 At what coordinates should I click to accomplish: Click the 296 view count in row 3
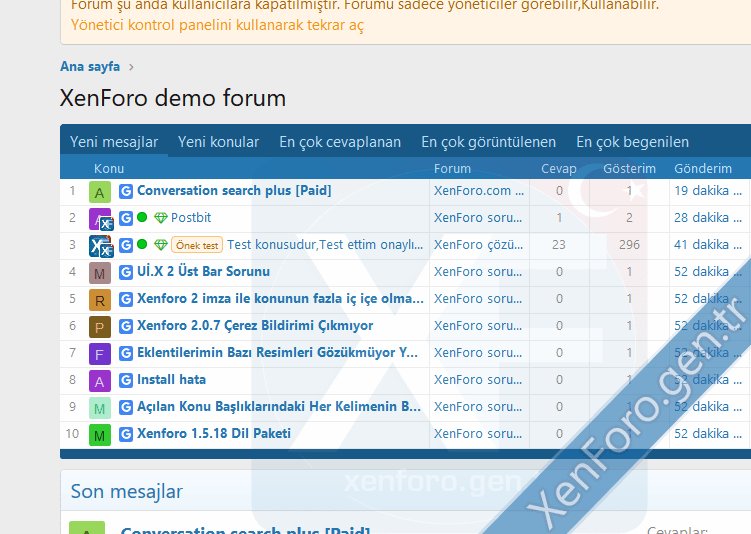click(629, 245)
